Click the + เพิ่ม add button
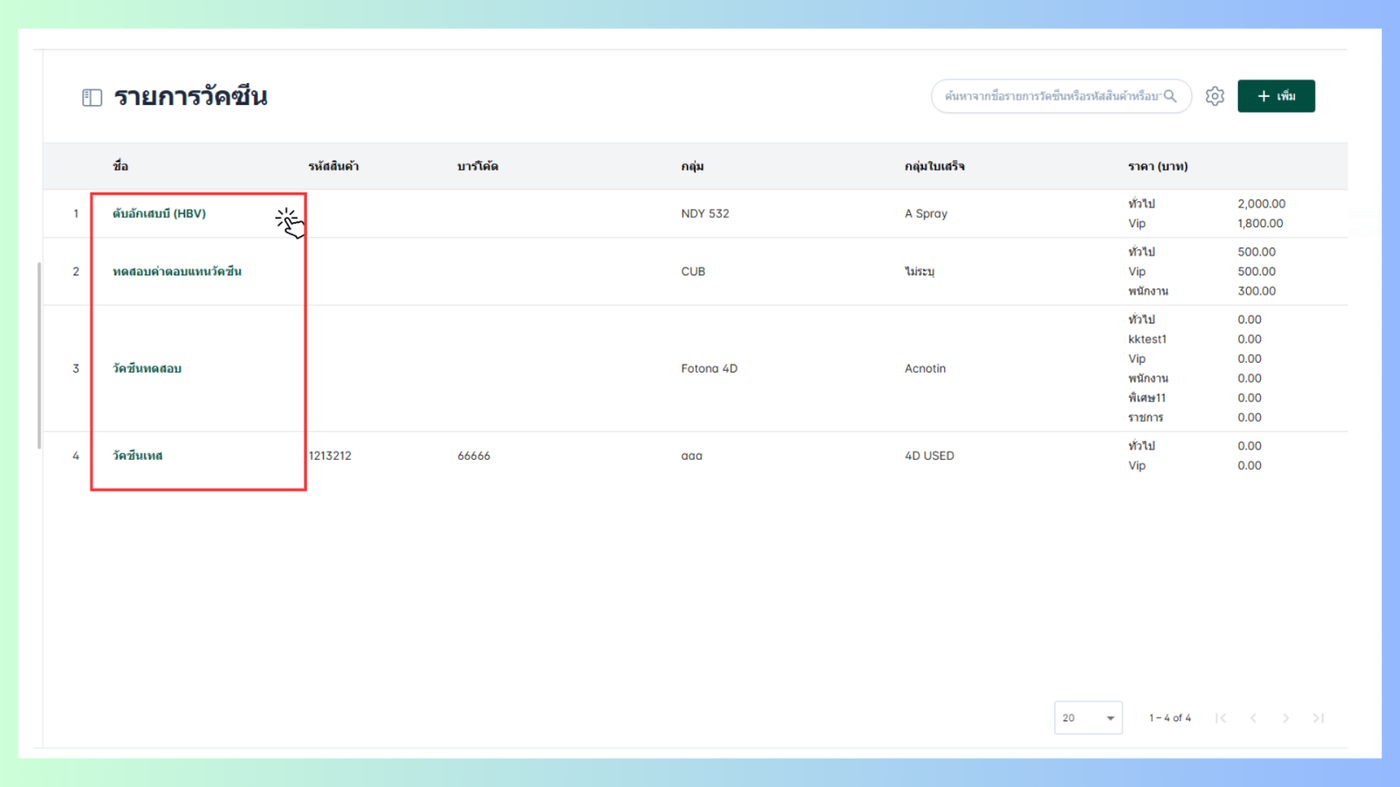The height and width of the screenshot is (787, 1400). coord(1276,96)
